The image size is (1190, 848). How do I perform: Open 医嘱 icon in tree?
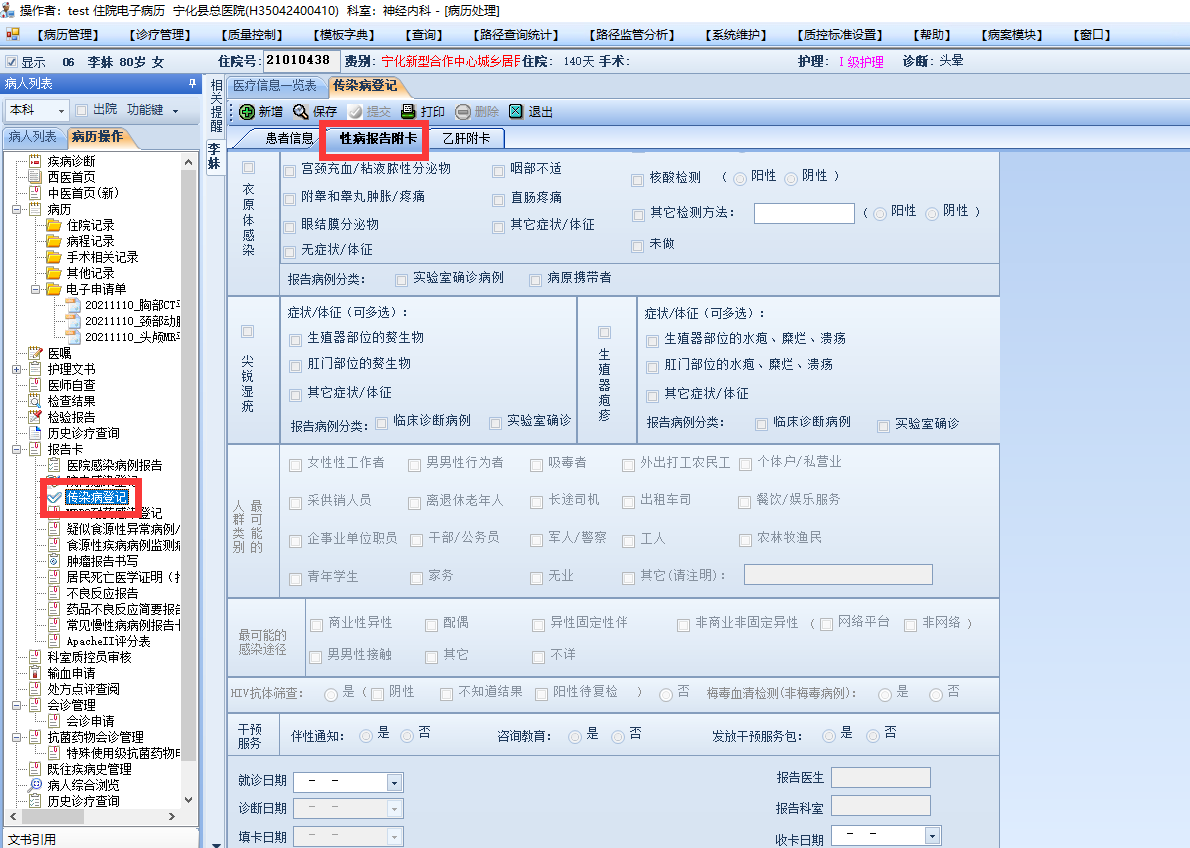coord(35,353)
